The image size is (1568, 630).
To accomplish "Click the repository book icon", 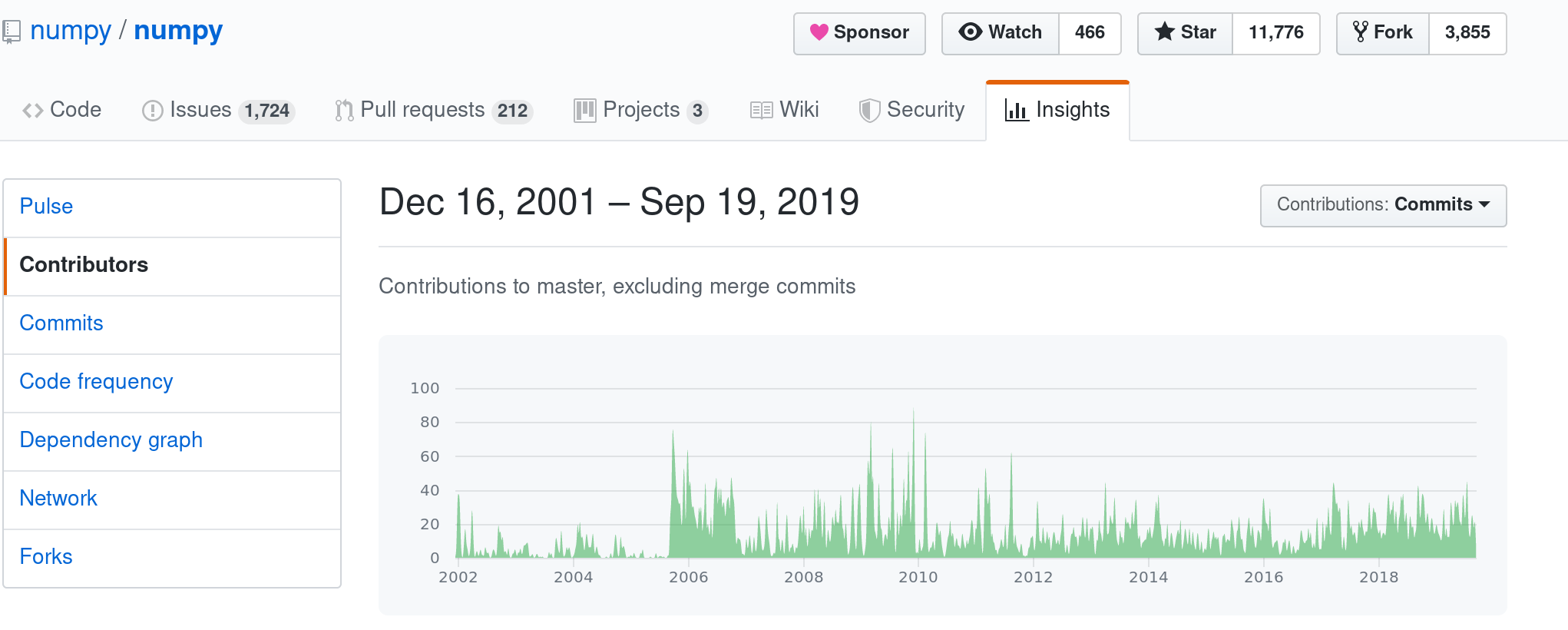I will click(11, 31).
